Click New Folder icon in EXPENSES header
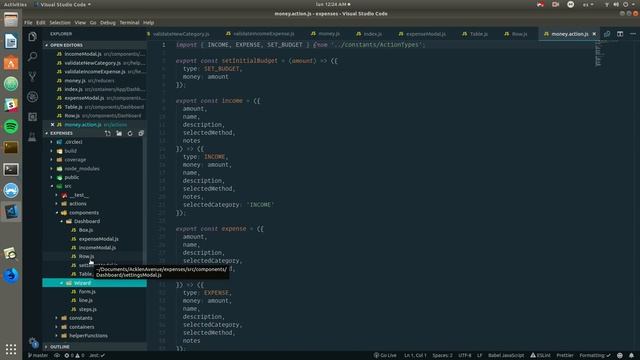This screenshot has width=640, height=360. click(119, 133)
